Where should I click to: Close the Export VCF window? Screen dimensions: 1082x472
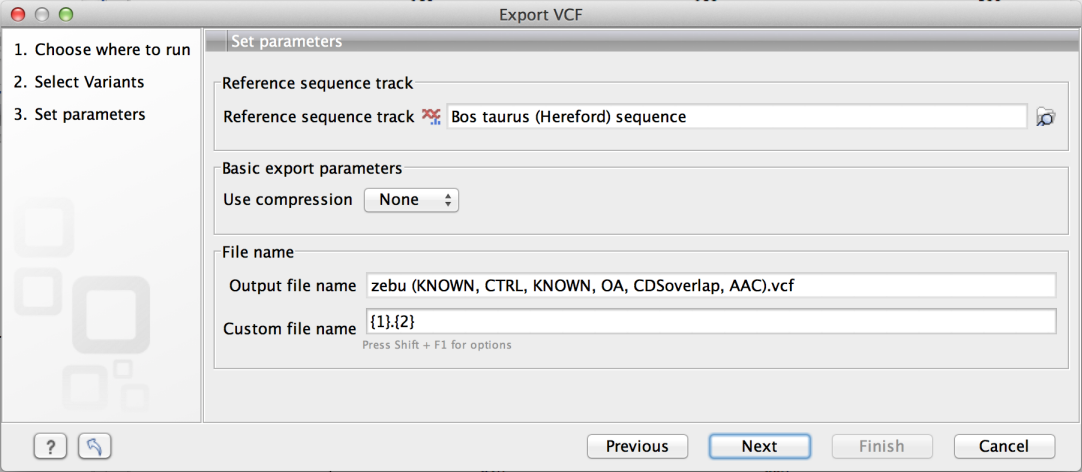[21, 14]
